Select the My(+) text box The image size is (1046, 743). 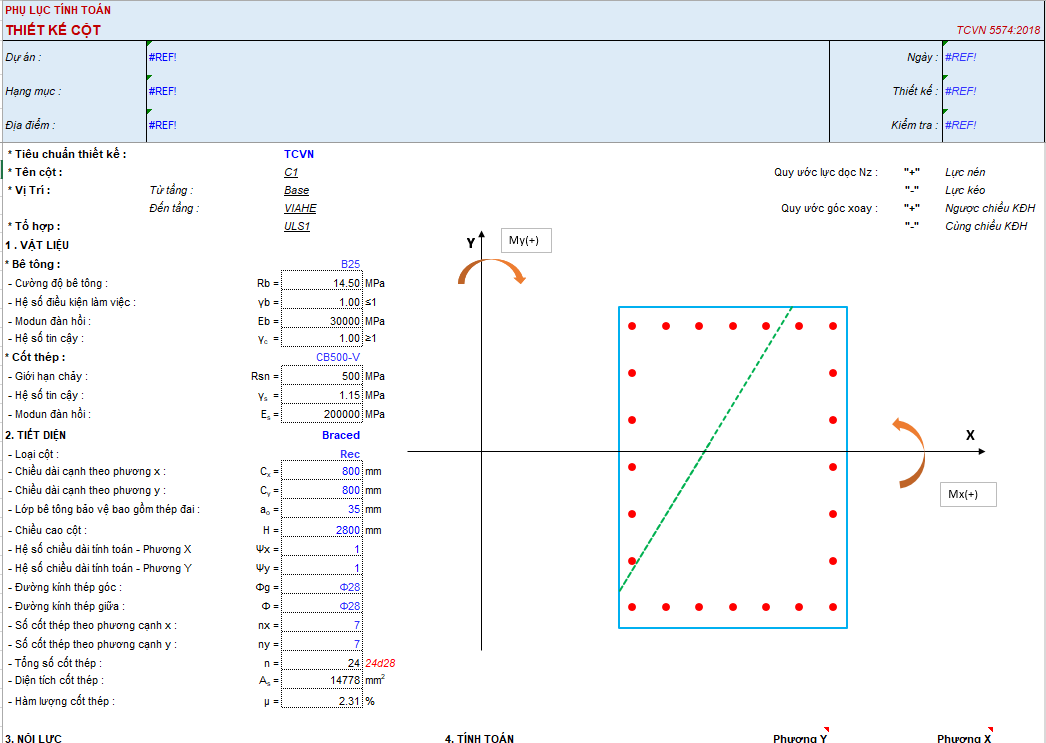[x=526, y=240]
